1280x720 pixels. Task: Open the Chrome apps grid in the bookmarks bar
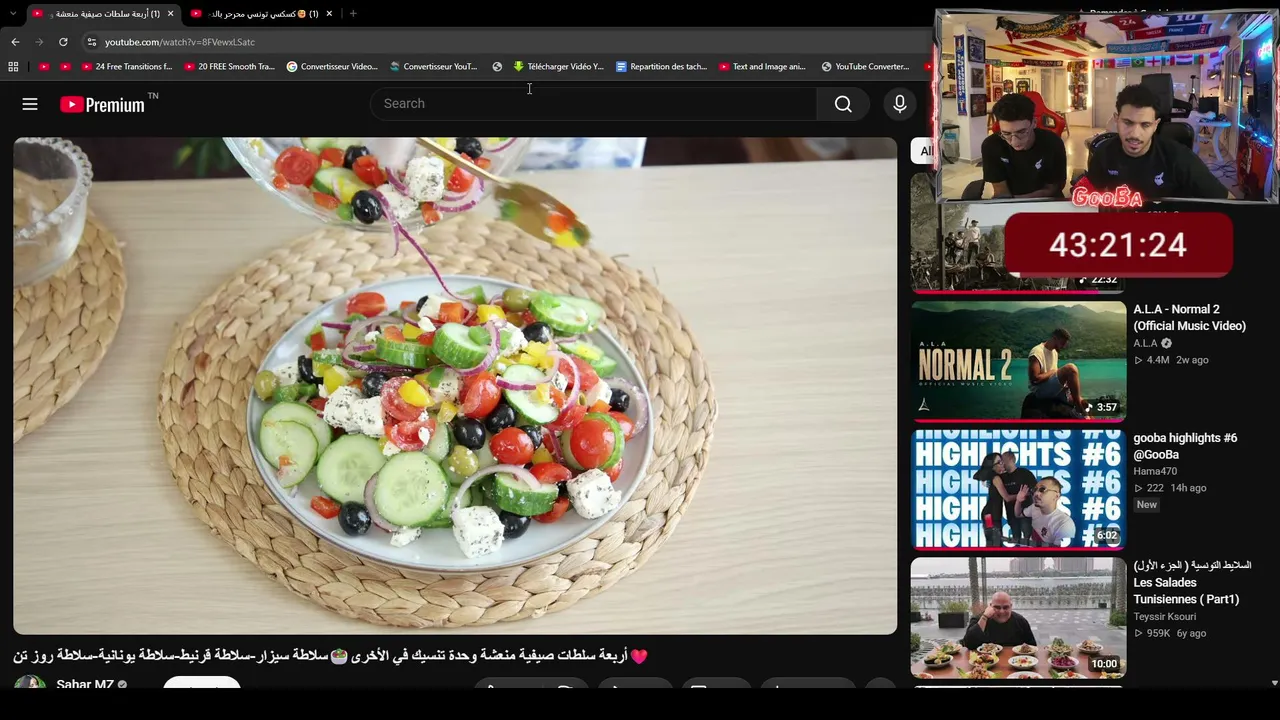13,67
